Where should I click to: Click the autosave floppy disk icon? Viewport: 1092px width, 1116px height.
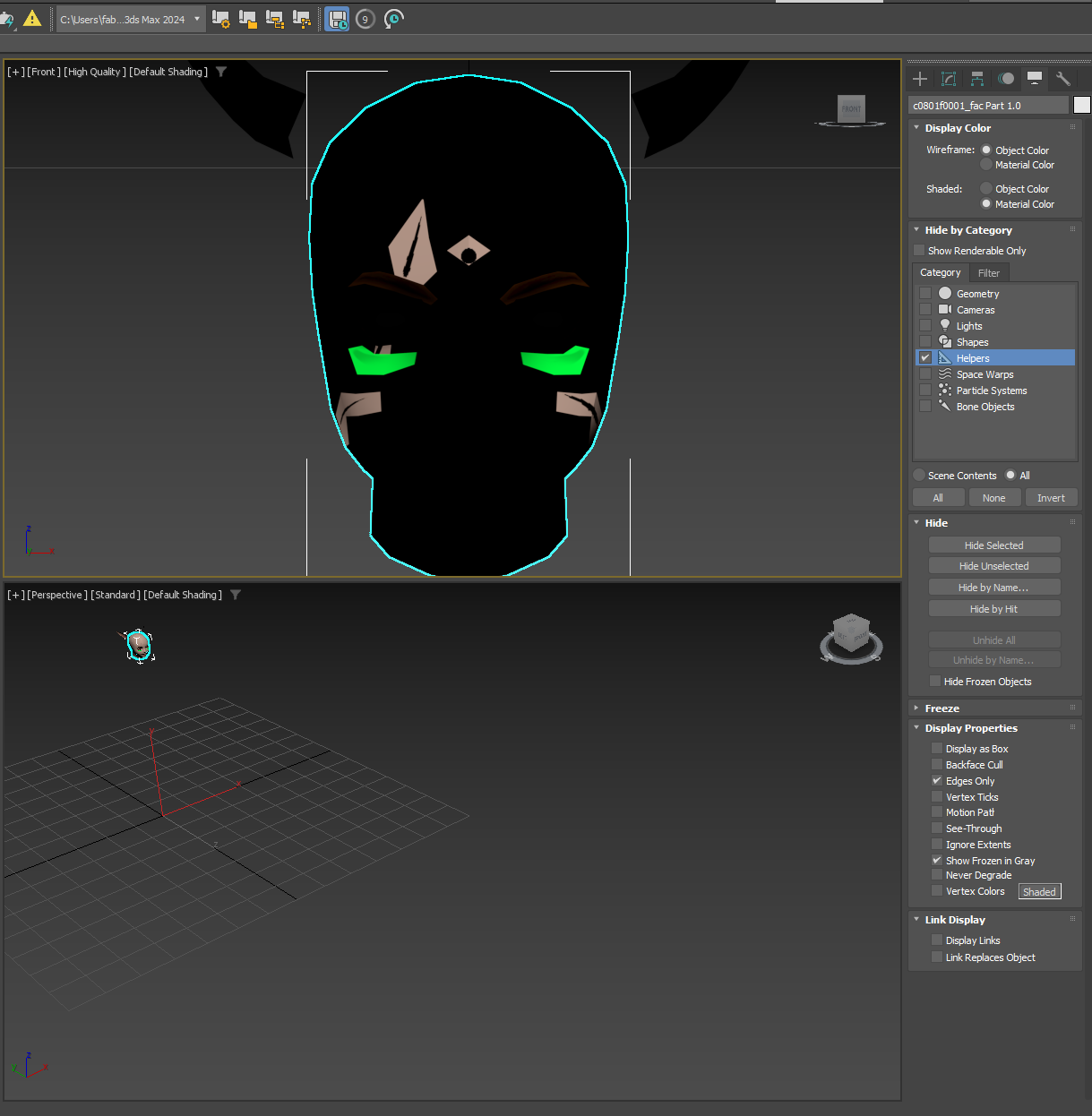[x=338, y=19]
